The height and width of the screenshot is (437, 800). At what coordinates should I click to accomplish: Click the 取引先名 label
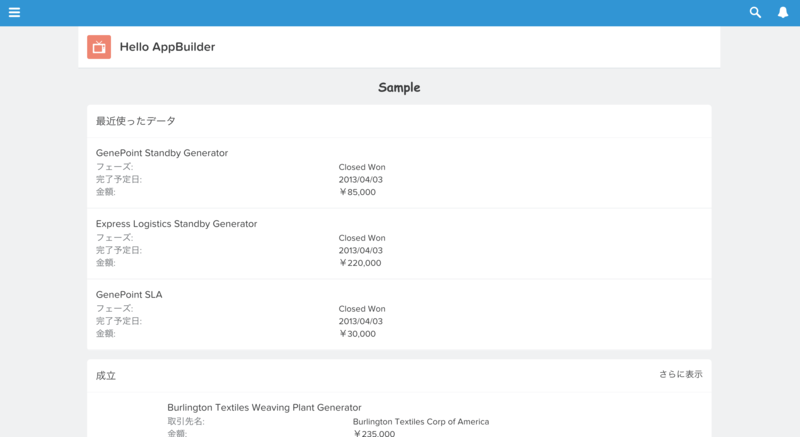(x=186, y=422)
